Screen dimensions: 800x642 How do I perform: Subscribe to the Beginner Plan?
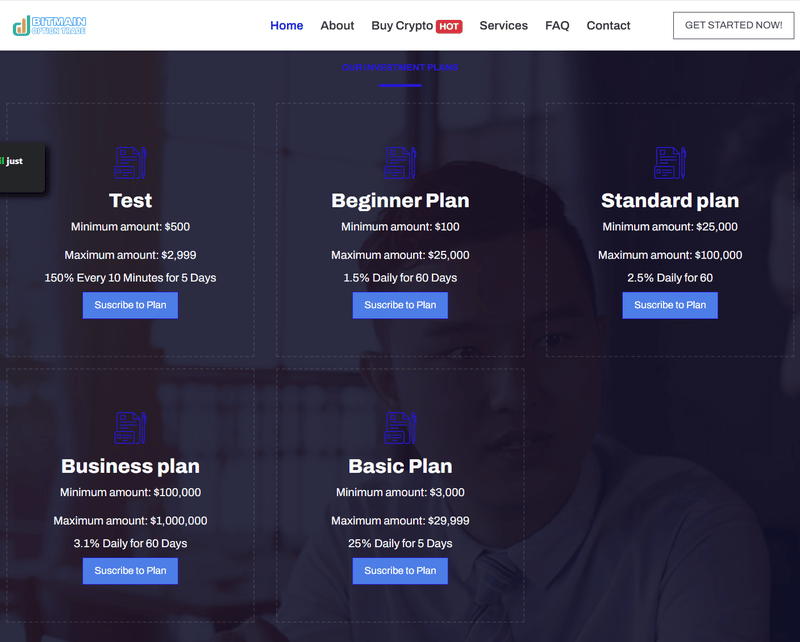400,305
